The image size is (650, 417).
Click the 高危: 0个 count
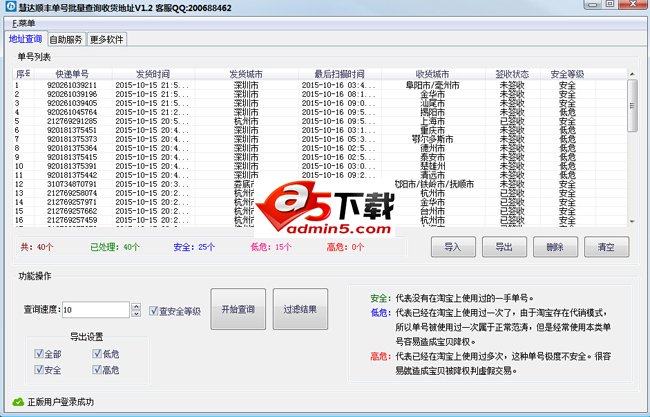[345, 247]
